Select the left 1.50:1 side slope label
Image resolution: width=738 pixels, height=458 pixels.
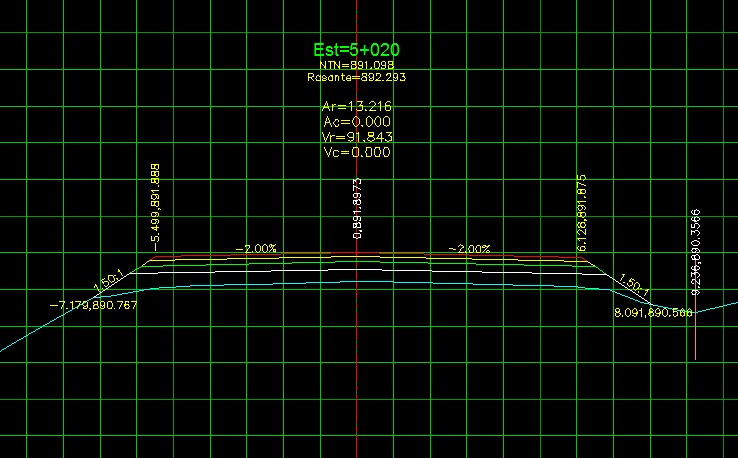click(x=108, y=281)
